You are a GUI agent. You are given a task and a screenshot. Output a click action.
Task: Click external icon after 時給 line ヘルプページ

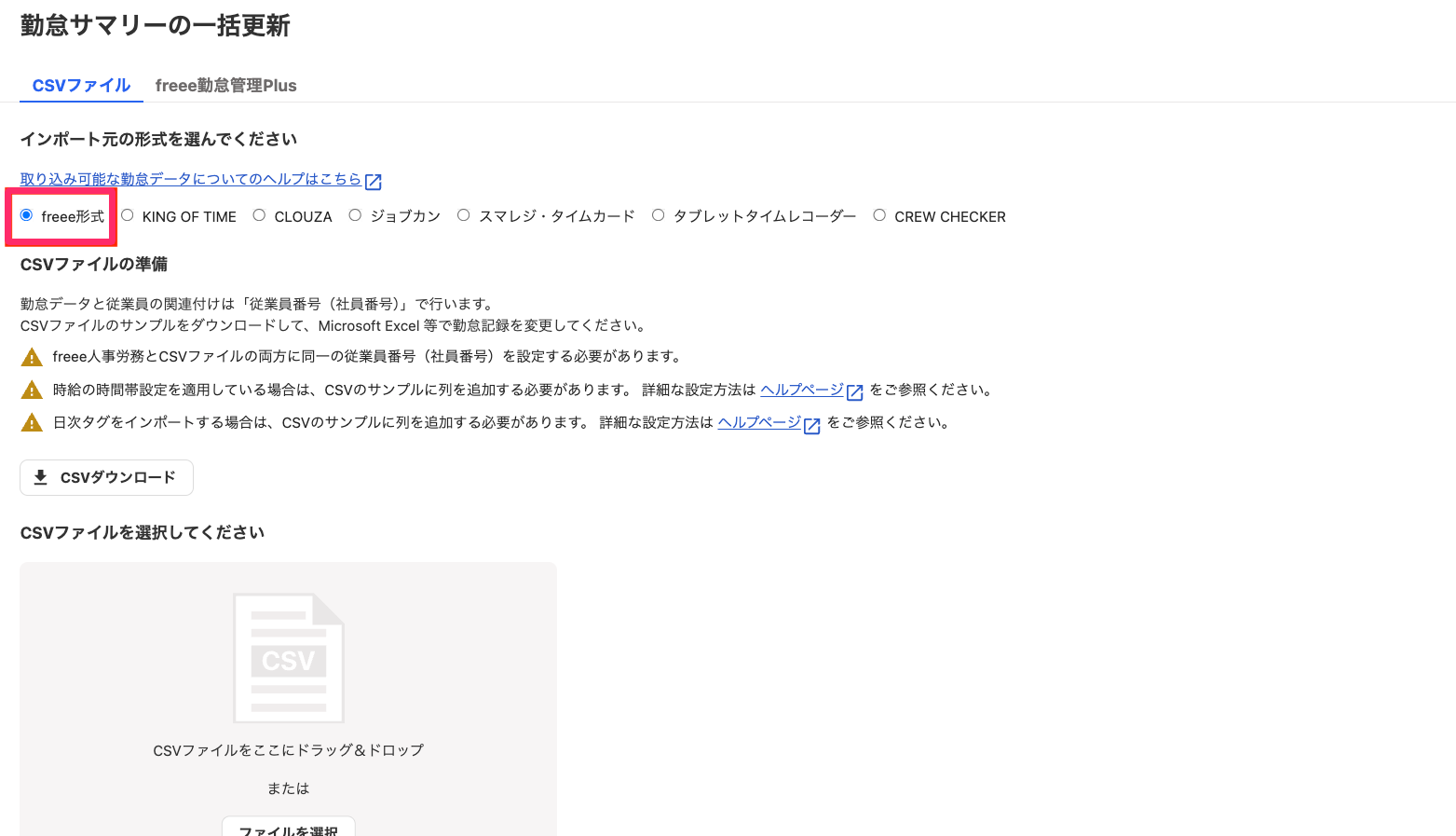pyautogui.click(x=855, y=392)
